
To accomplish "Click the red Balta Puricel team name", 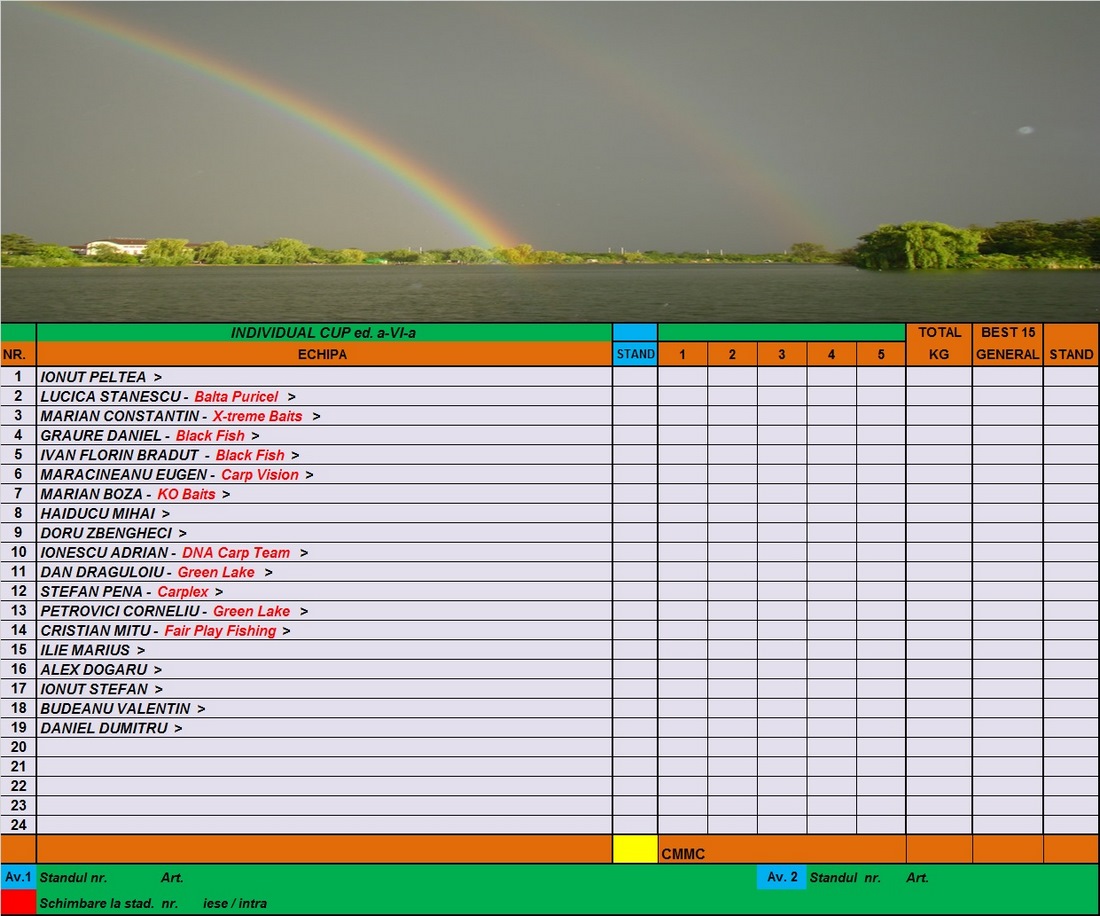I will coord(236,397).
